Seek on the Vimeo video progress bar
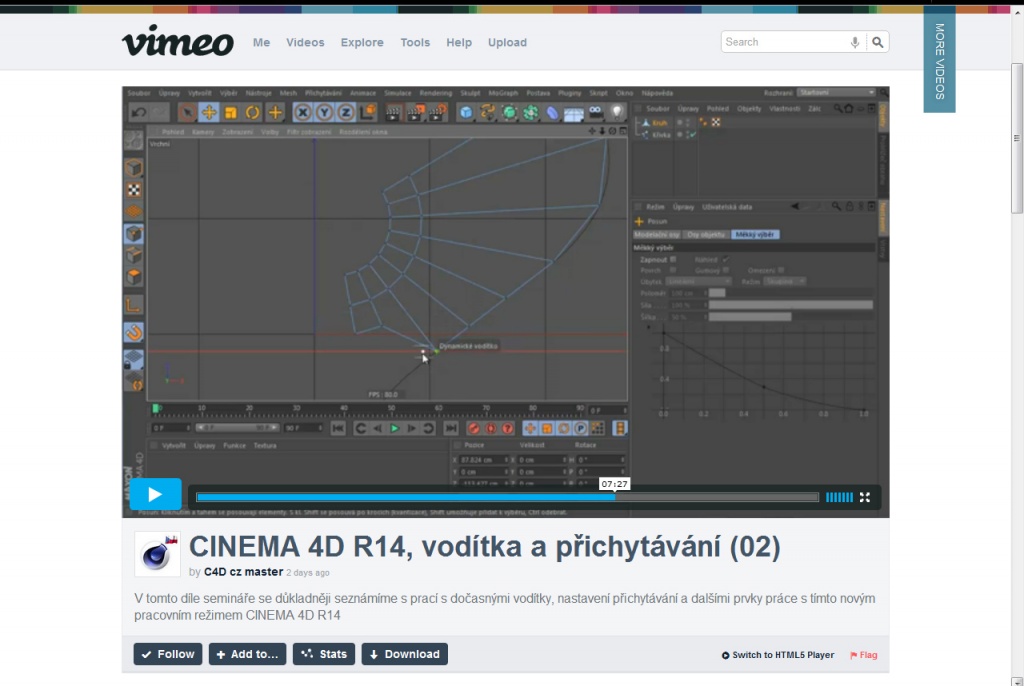The height and width of the screenshot is (686, 1024). click(x=507, y=497)
